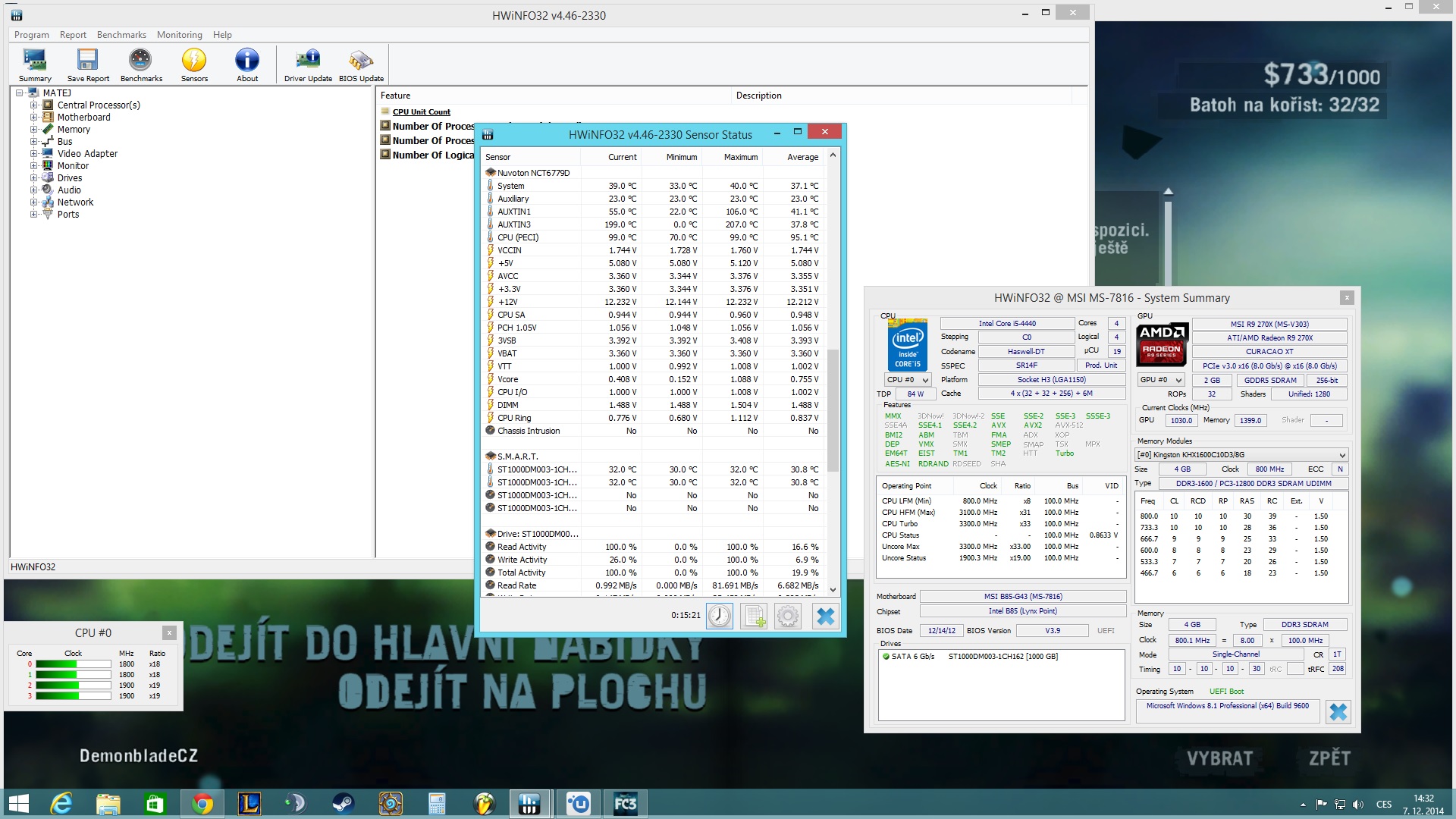The height and width of the screenshot is (819, 1456).
Task: Open League of Legends taskbar icon
Action: [249, 803]
